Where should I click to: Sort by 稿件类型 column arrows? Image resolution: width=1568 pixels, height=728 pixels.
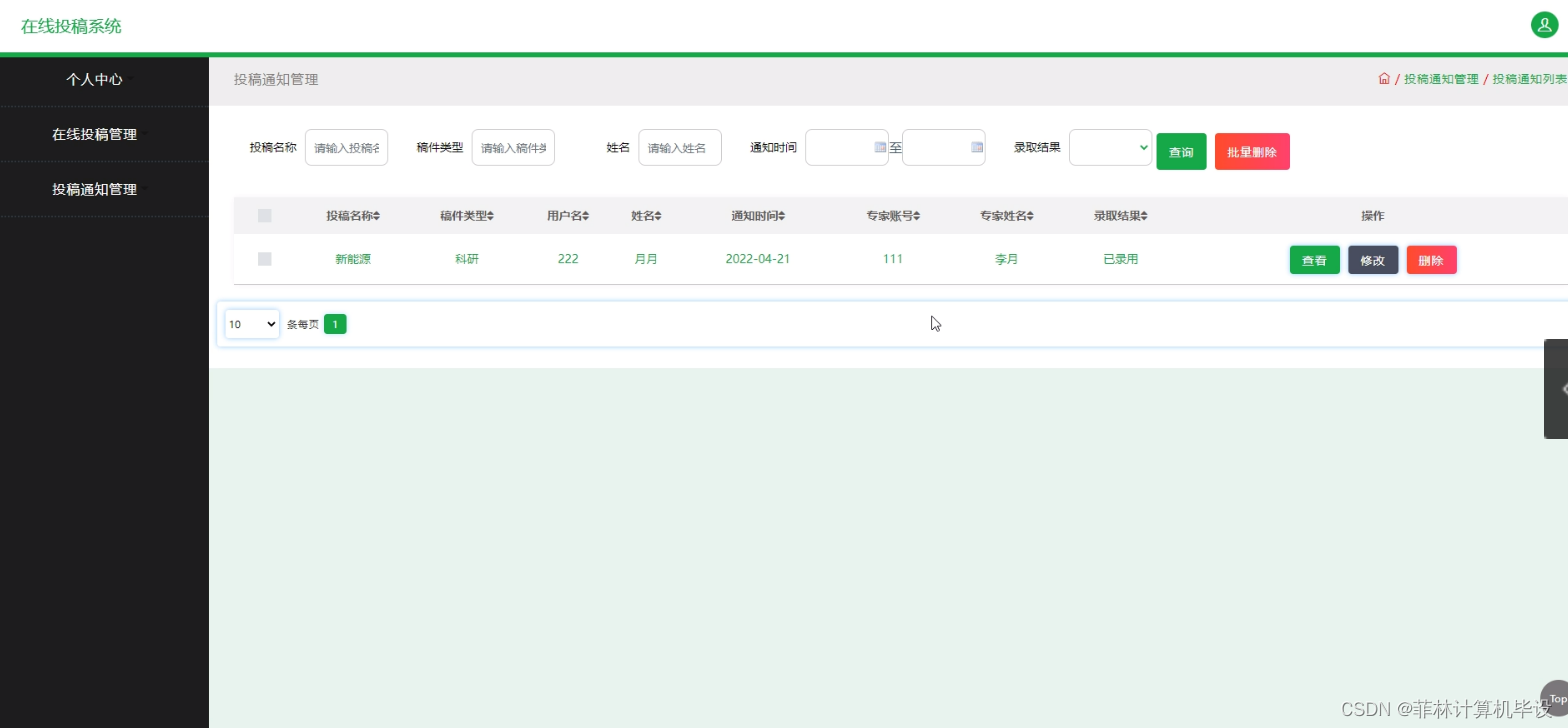click(x=491, y=216)
